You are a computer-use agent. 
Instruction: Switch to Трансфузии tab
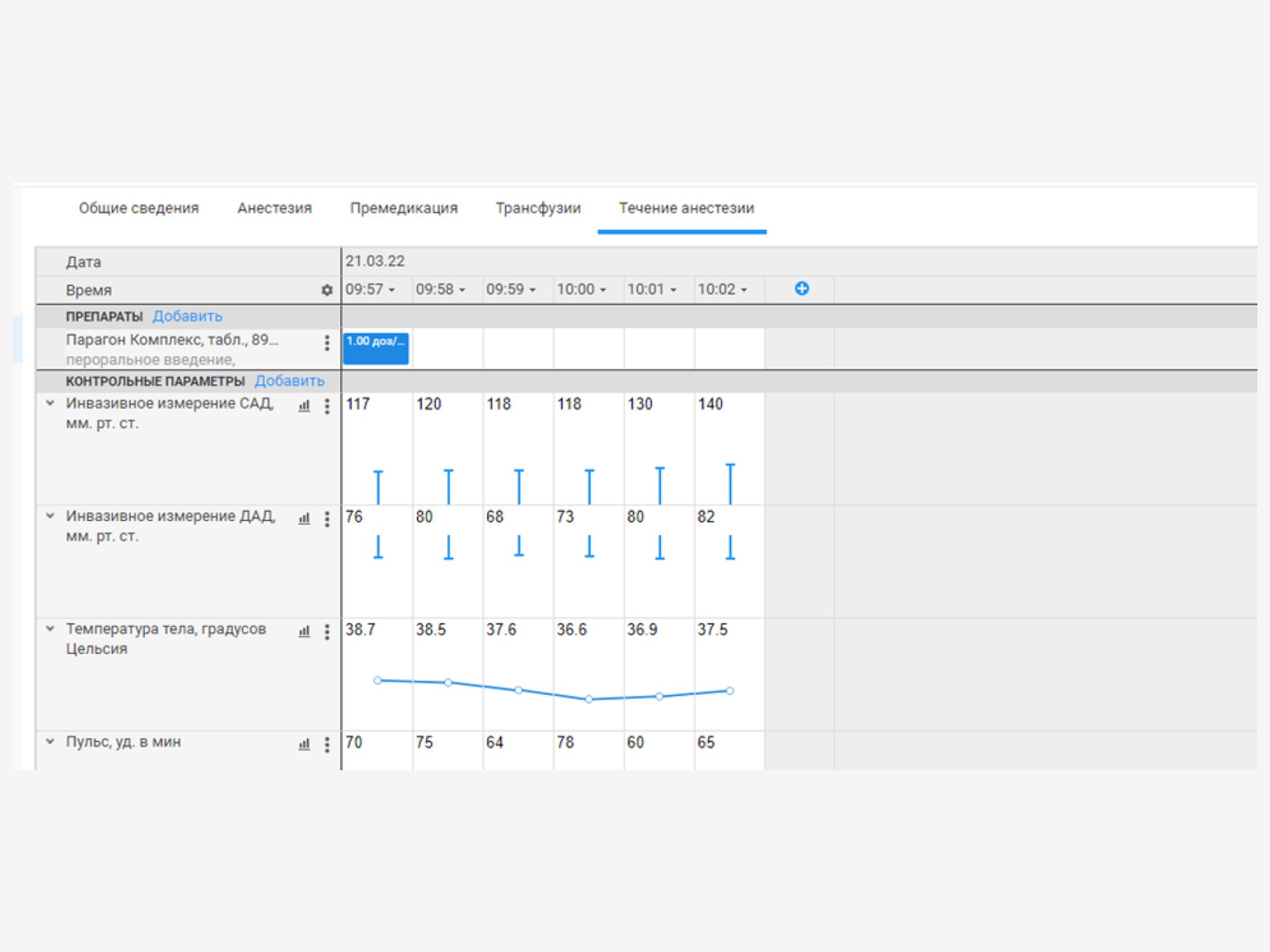click(x=538, y=208)
